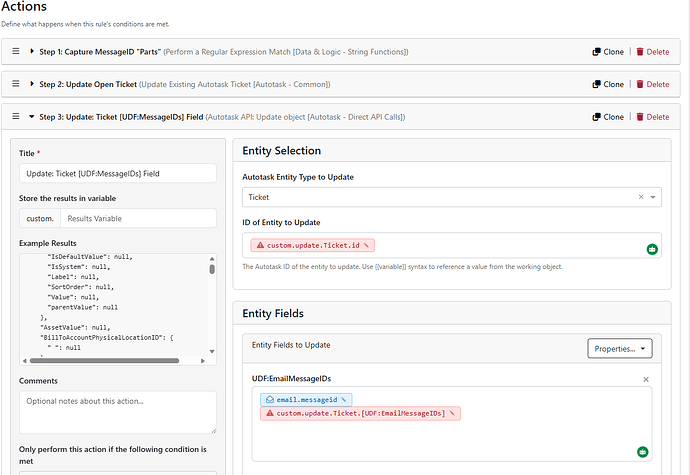The height and width of the screenshot is (475, 690).
Task: Delete Step 2 Update Open Ticket
Action: point(652,84)
